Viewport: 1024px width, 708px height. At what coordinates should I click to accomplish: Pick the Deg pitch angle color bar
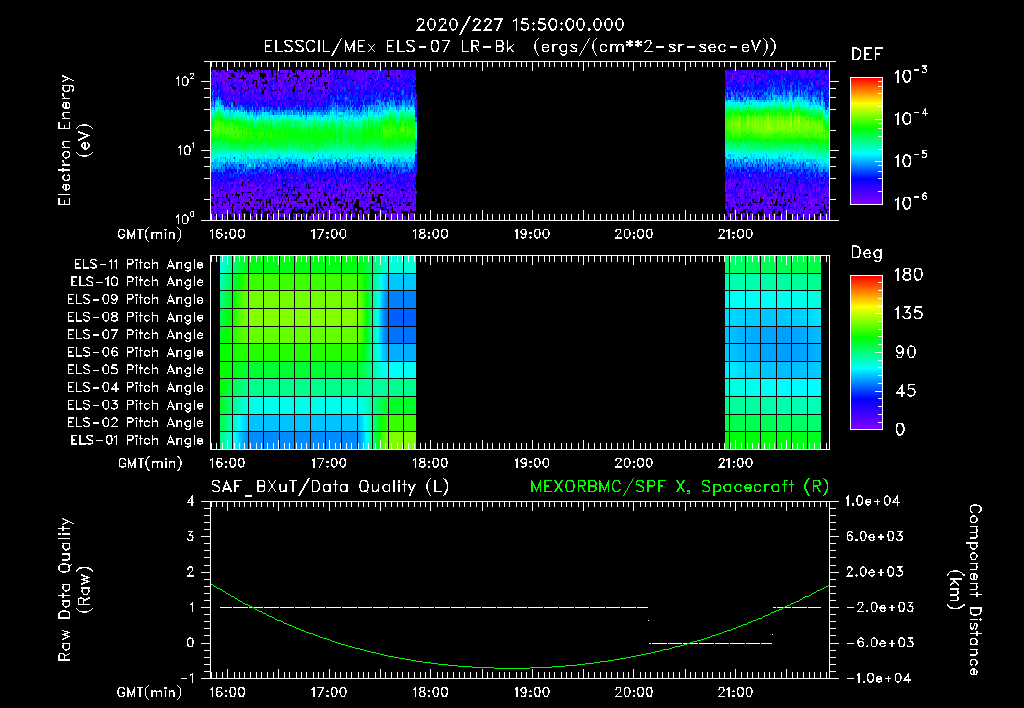(866, 352)
